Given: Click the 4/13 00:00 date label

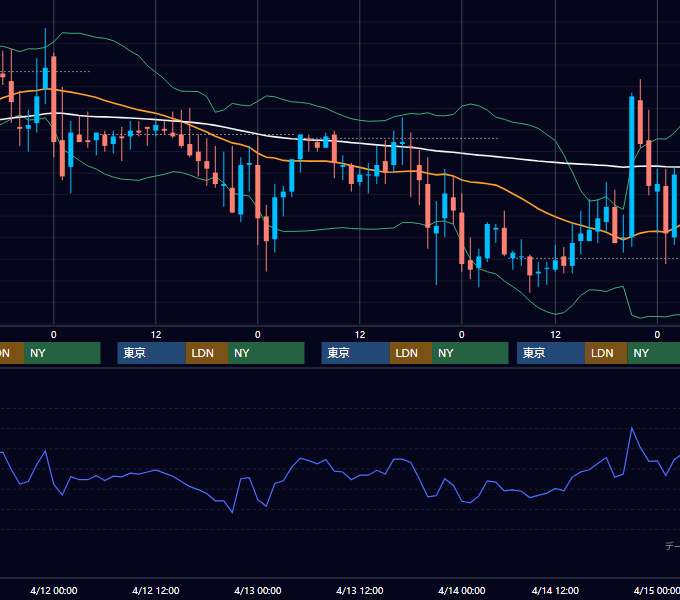Looking at the screenshot, I should 258,590.
